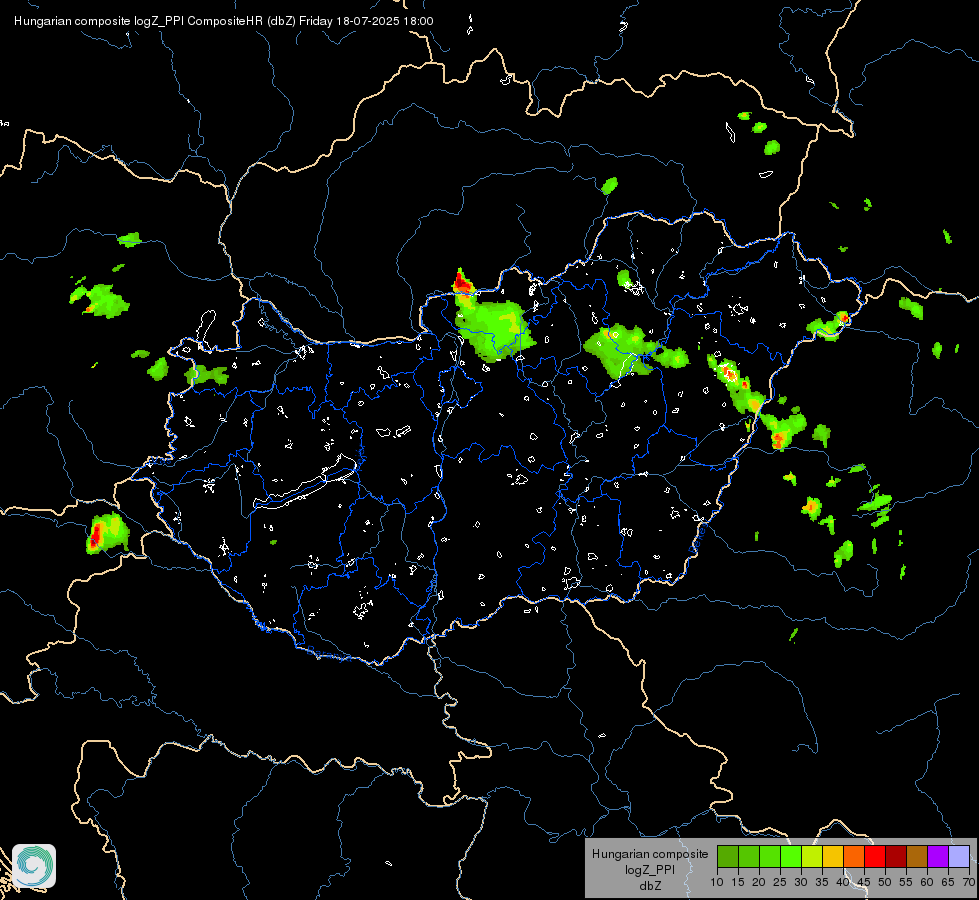Click the '65' scale value in the legend
The image size is (979, 900).
[948, 883]
